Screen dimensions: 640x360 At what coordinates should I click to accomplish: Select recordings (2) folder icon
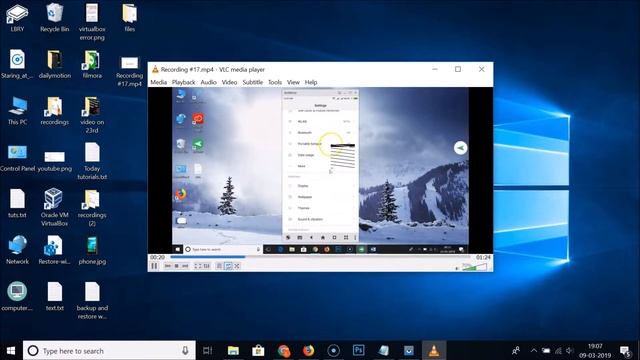[x=92, y=208]
